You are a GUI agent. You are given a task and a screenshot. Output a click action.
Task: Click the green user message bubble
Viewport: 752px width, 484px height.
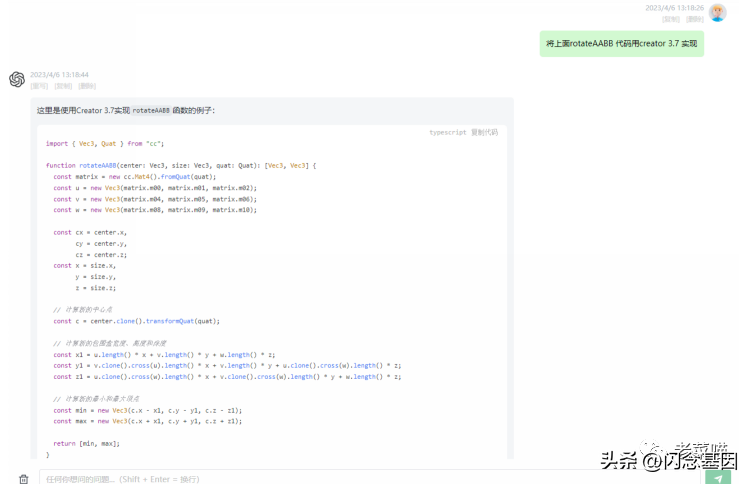pos(622,44)
